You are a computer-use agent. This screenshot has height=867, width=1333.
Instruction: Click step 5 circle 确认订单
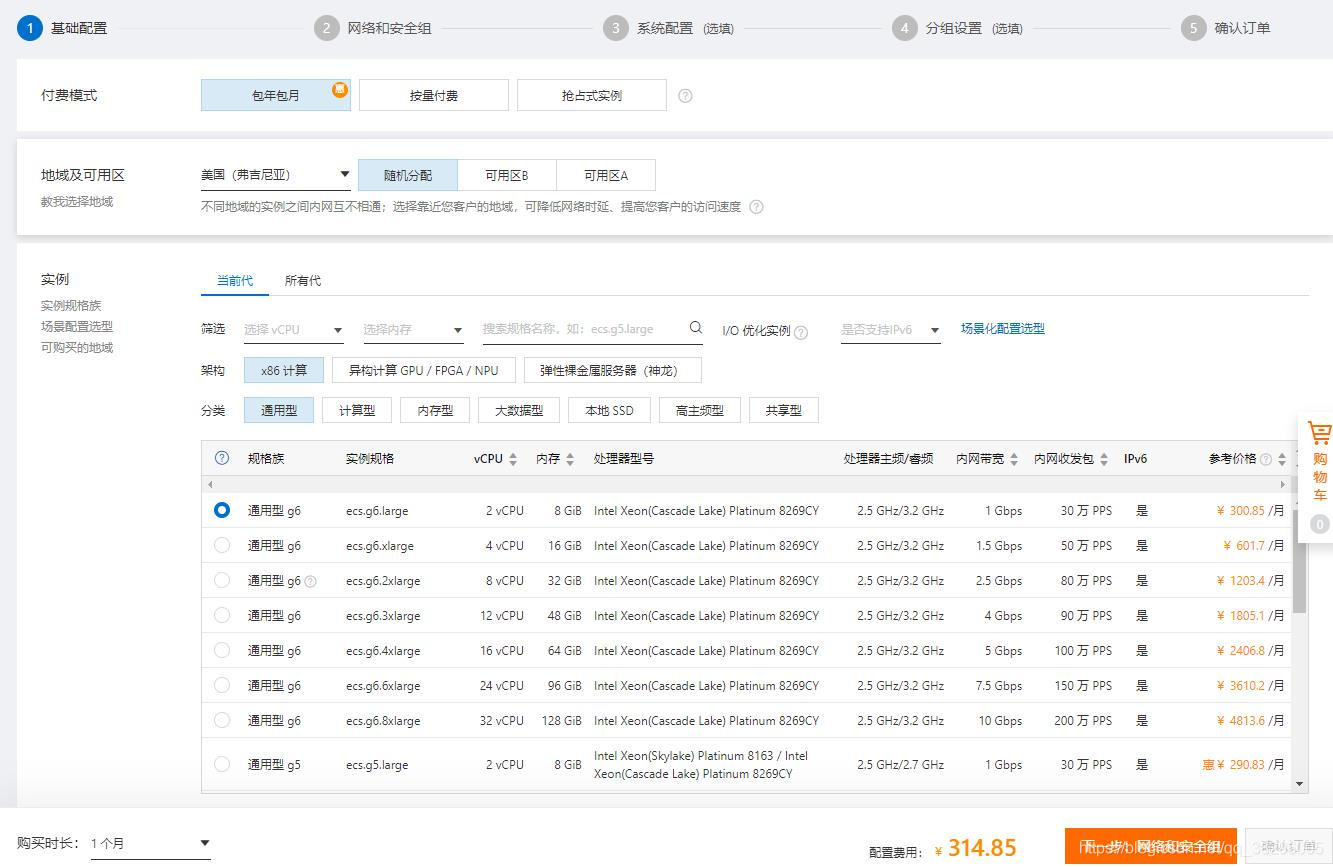[1193, 28]
